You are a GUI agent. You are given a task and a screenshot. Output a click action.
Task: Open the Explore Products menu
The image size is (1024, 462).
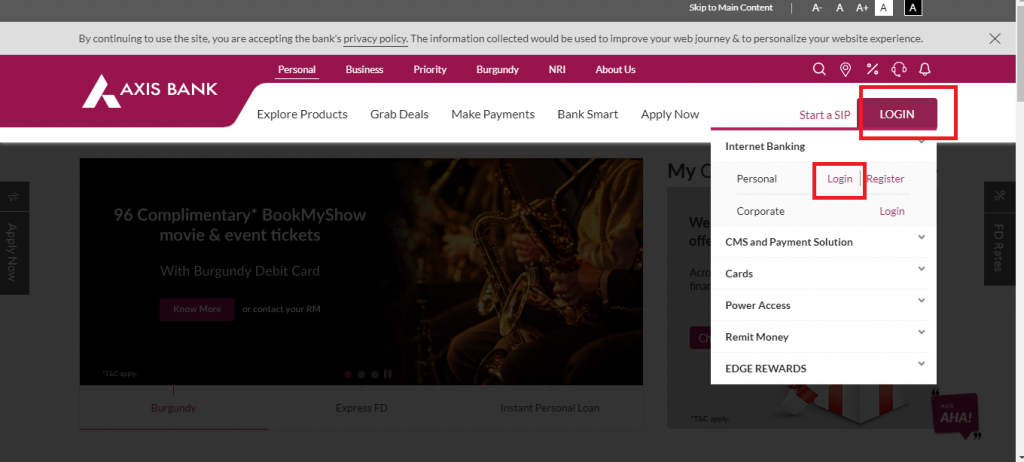tap(302, 114)
